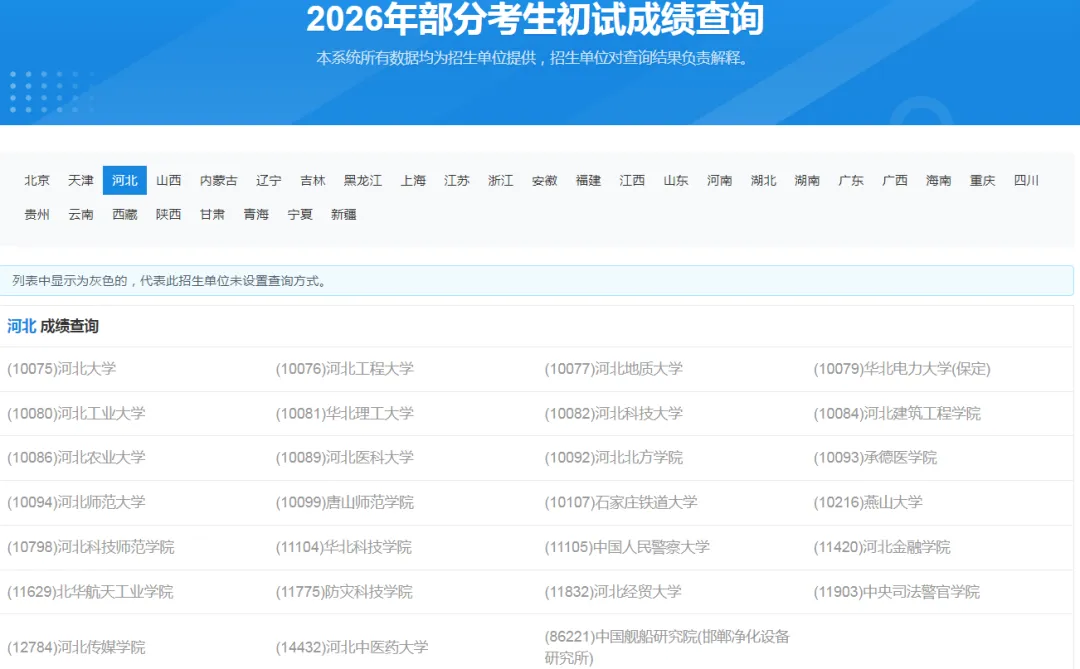Screen dimensions: 1080x669
Task: Select the 北京 province tab
Action: [37, 181]
